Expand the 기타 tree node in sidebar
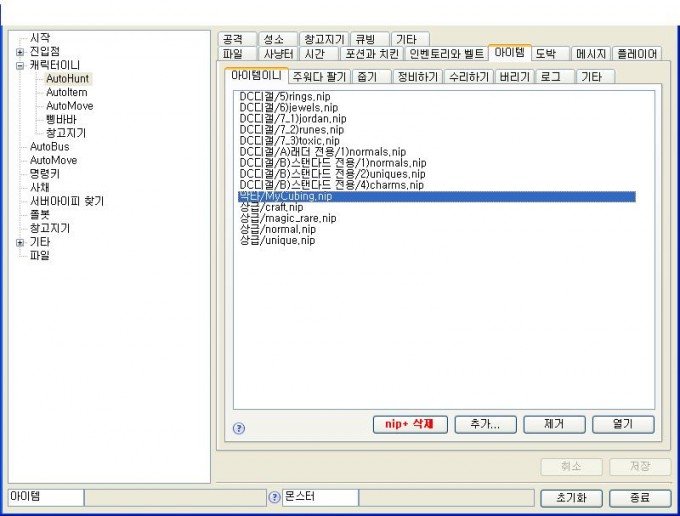Image resolution: width=680 pixels, height=516 pixels. click(21, 242)
